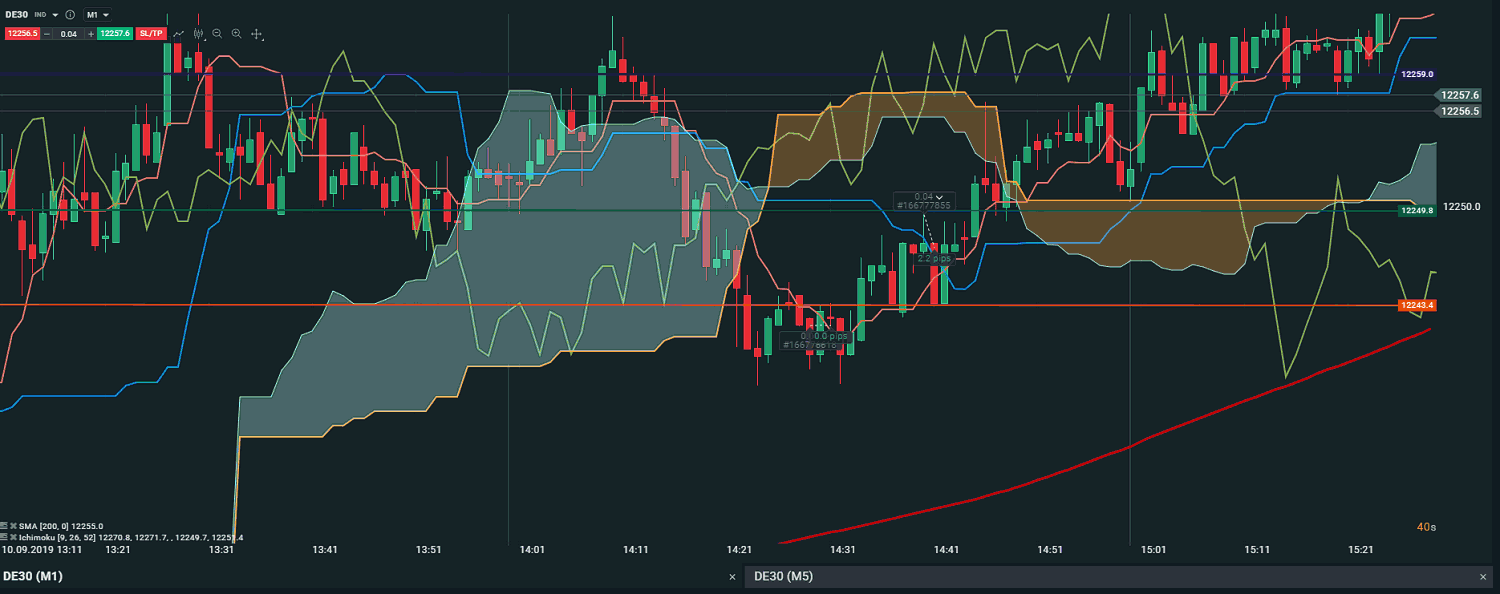Open the DE30 instrument info icon
1500x594 pixels.
coord(70,15)
